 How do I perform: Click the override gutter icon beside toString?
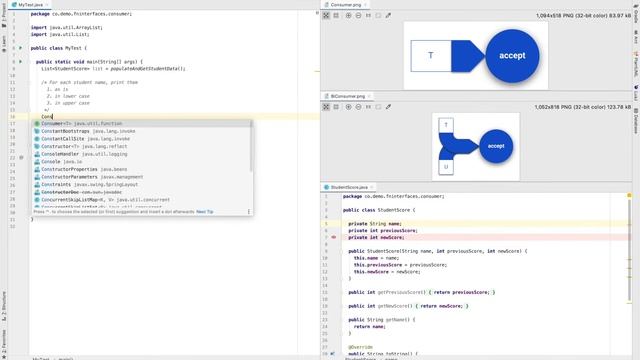pos(333,354)
